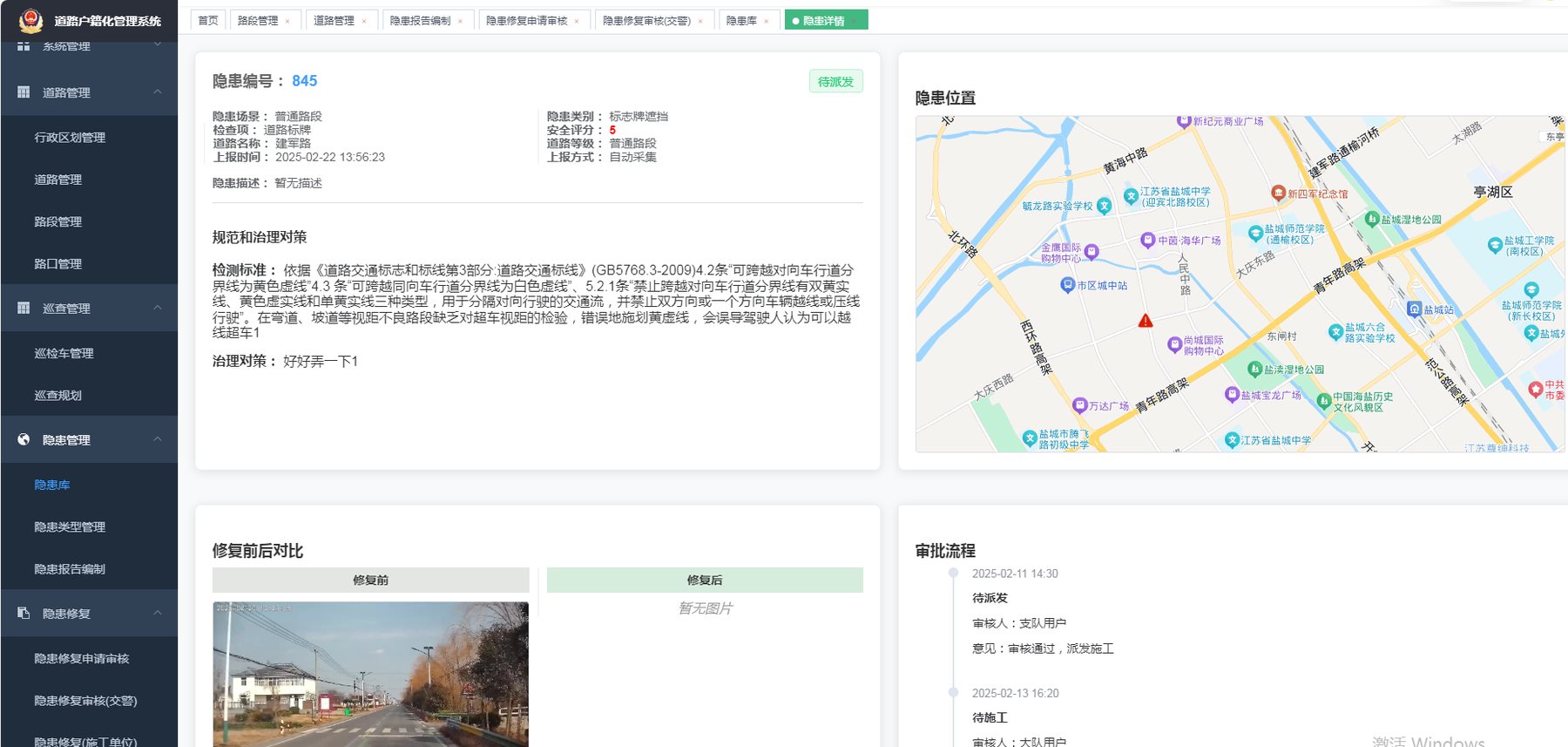
Task: Click the 道路管理 group grid icon
Action: click(x=24, y=92)
